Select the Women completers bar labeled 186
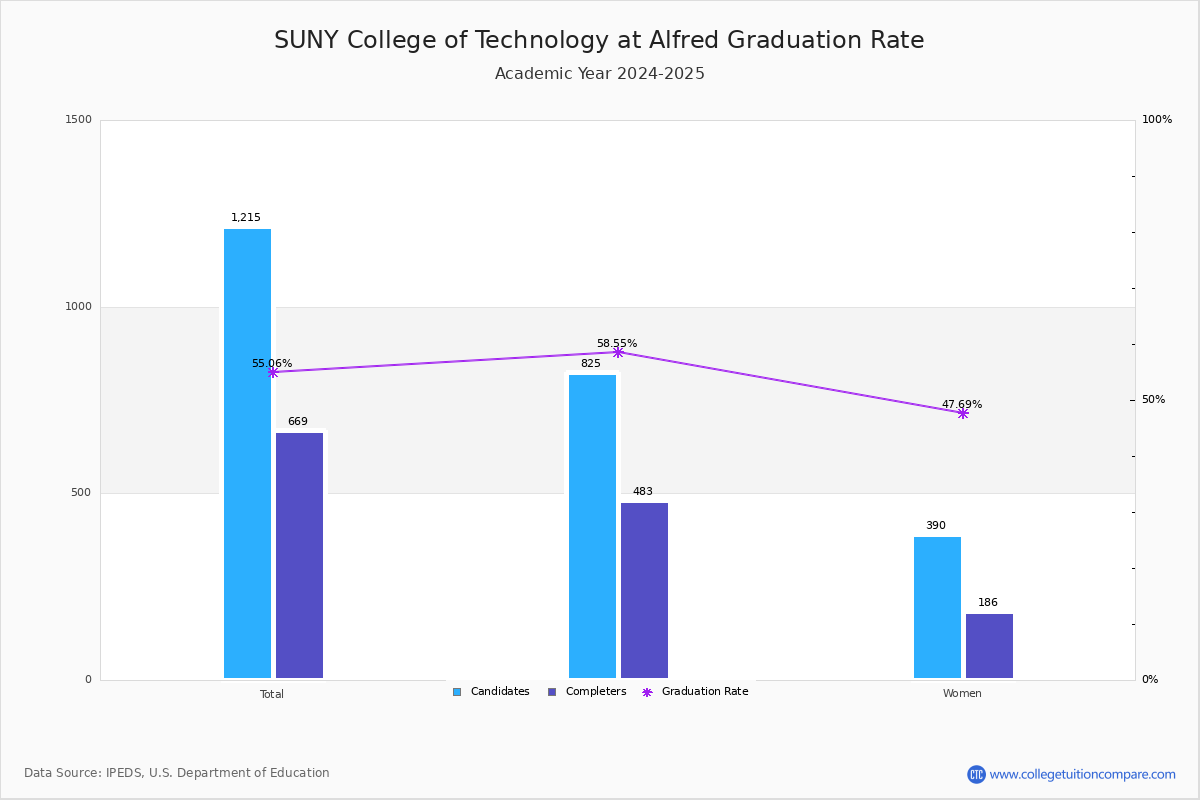1200x800 pixels. point(989,646)
